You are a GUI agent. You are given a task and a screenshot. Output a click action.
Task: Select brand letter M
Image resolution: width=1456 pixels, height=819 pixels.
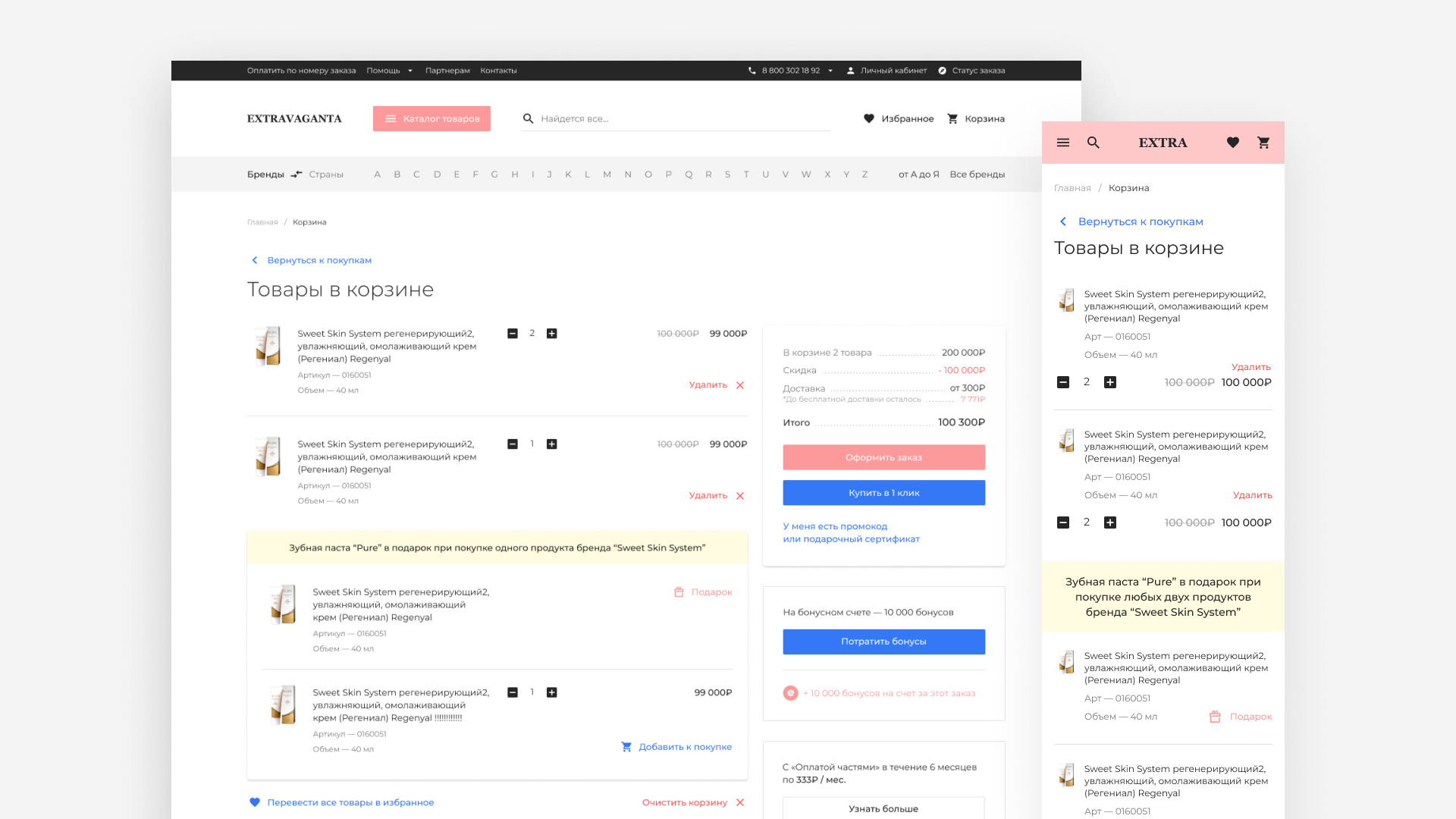point(607,174)
